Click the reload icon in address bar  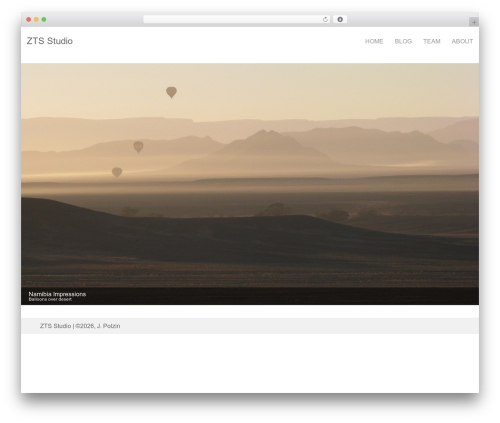pos(325,19)
